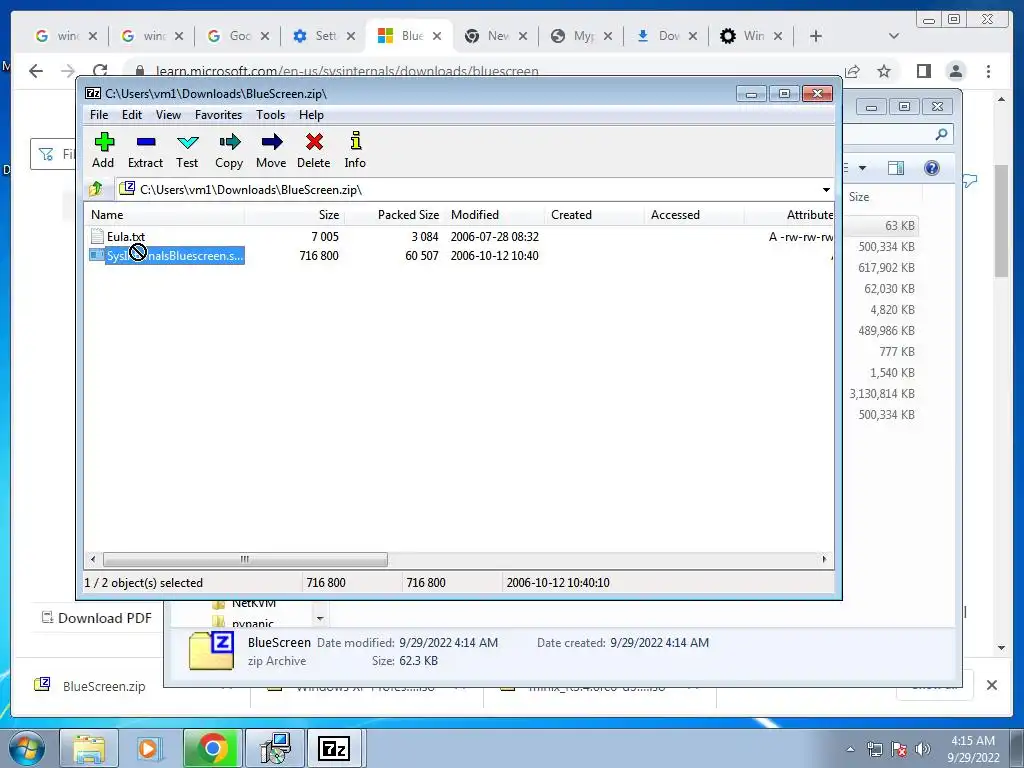Image resolution: width=1024 pixels, height=768 pixels.
Task: Share this page icon in Chrome
Action: 852,71
